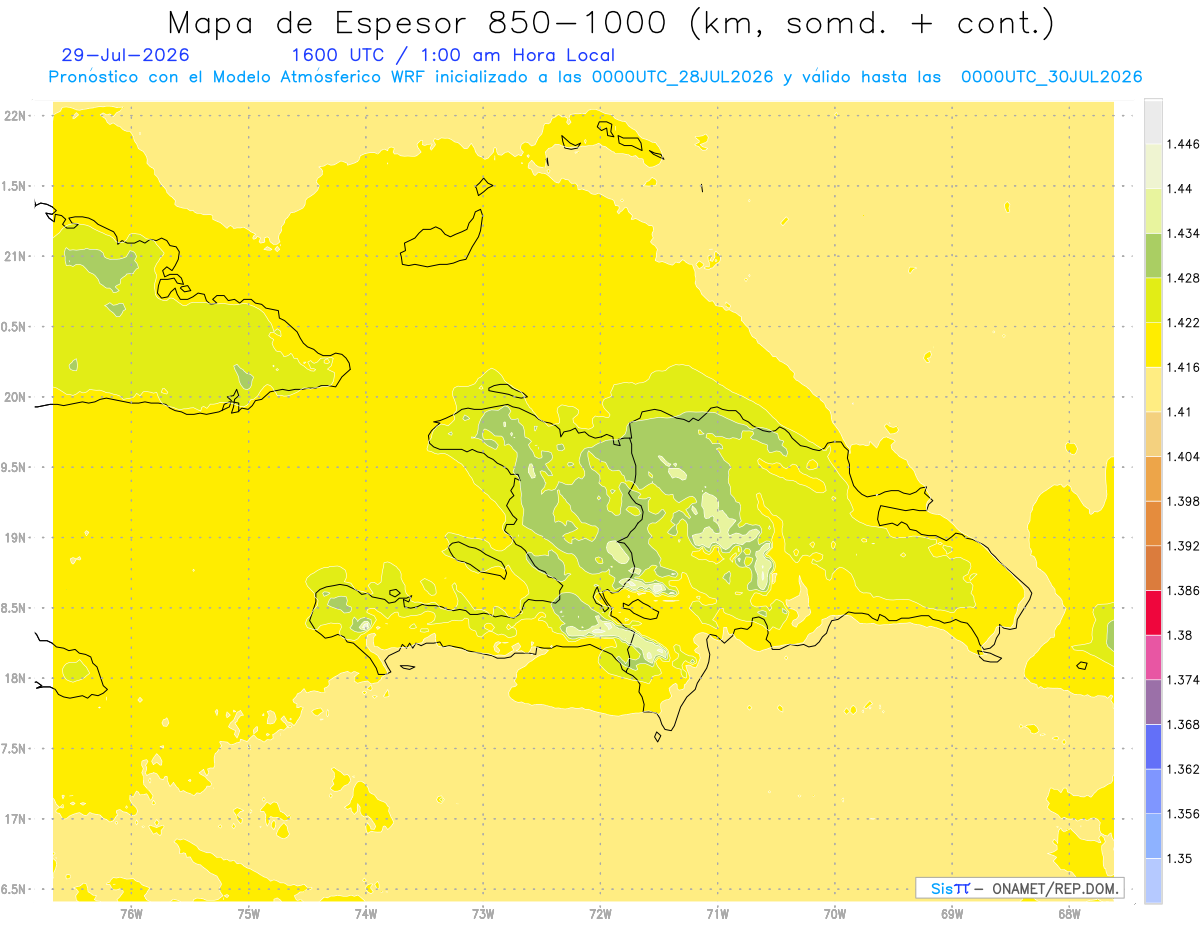Click the legend value '1.404'
Screen dimensions: 1200x927
click(x=1183, y=456)
